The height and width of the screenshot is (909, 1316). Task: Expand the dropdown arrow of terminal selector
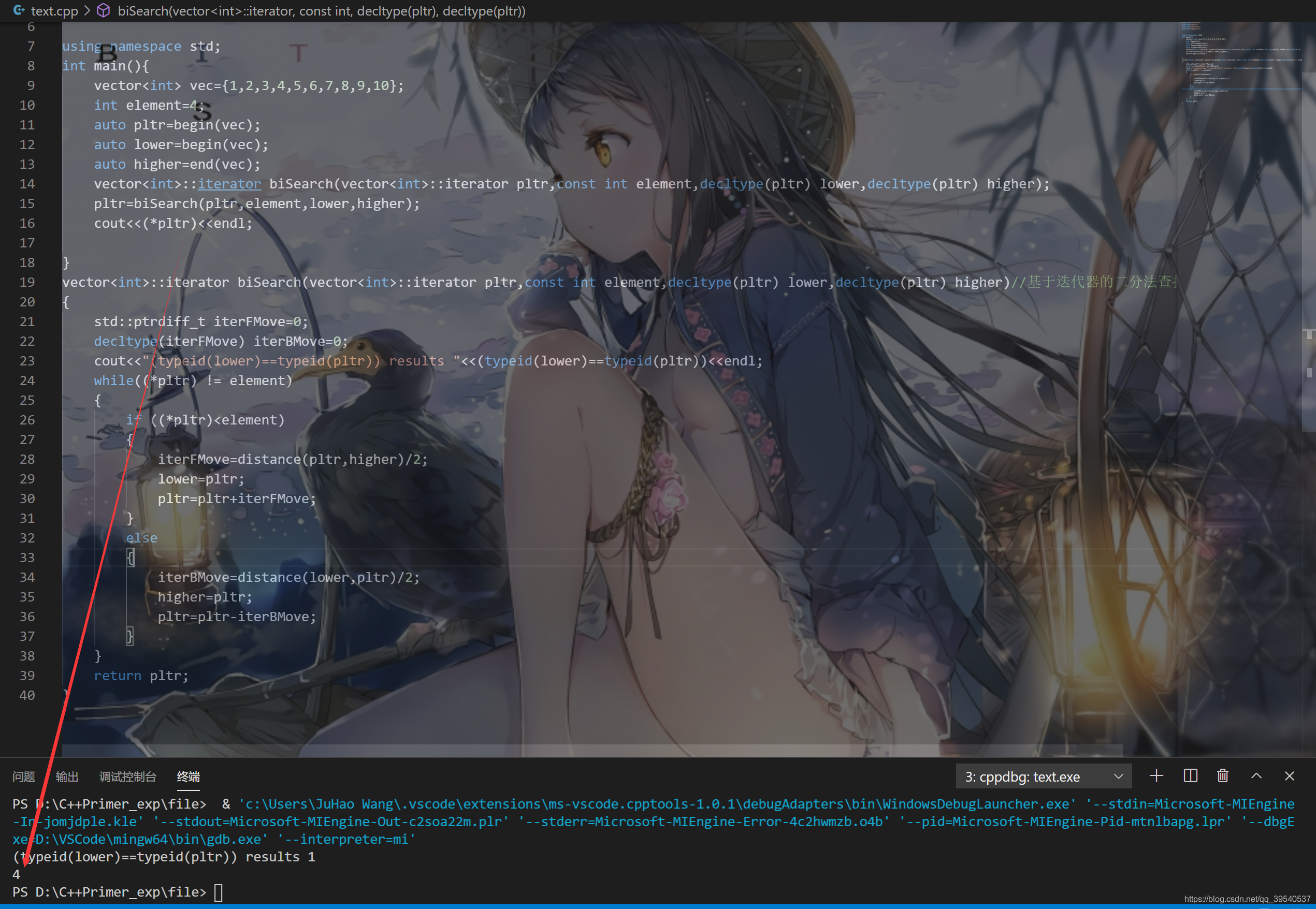[1118, 777]
